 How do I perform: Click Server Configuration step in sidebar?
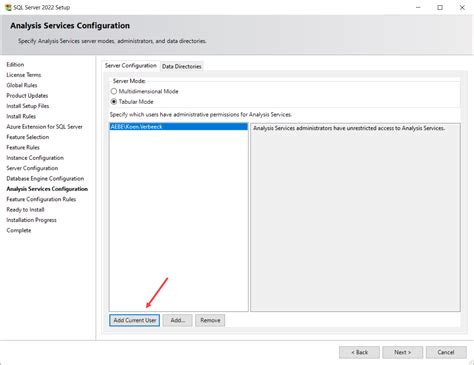pos(32,168)
